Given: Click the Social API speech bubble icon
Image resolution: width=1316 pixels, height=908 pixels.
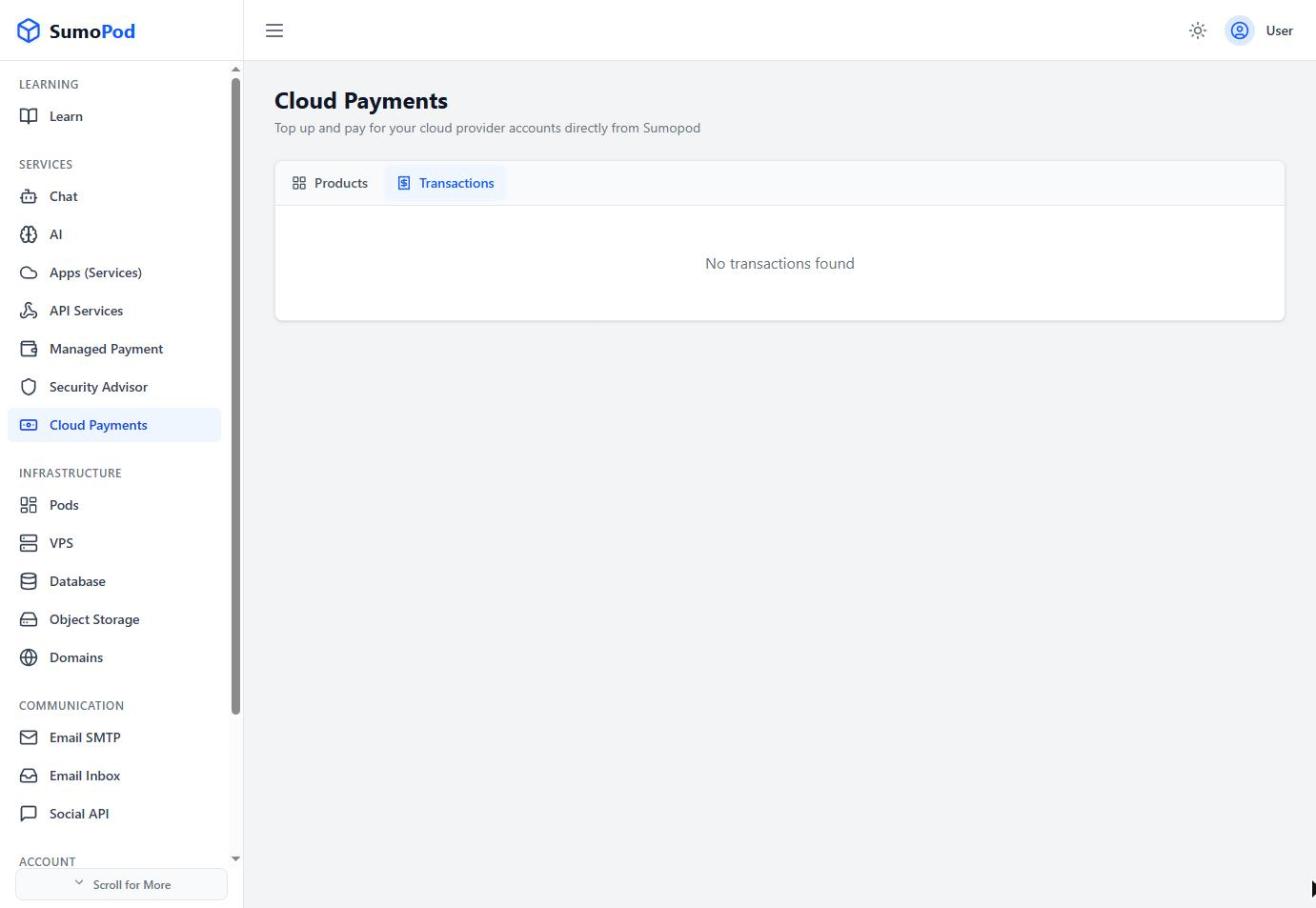Looking at the screenshot, I should (x=29, y=813).
